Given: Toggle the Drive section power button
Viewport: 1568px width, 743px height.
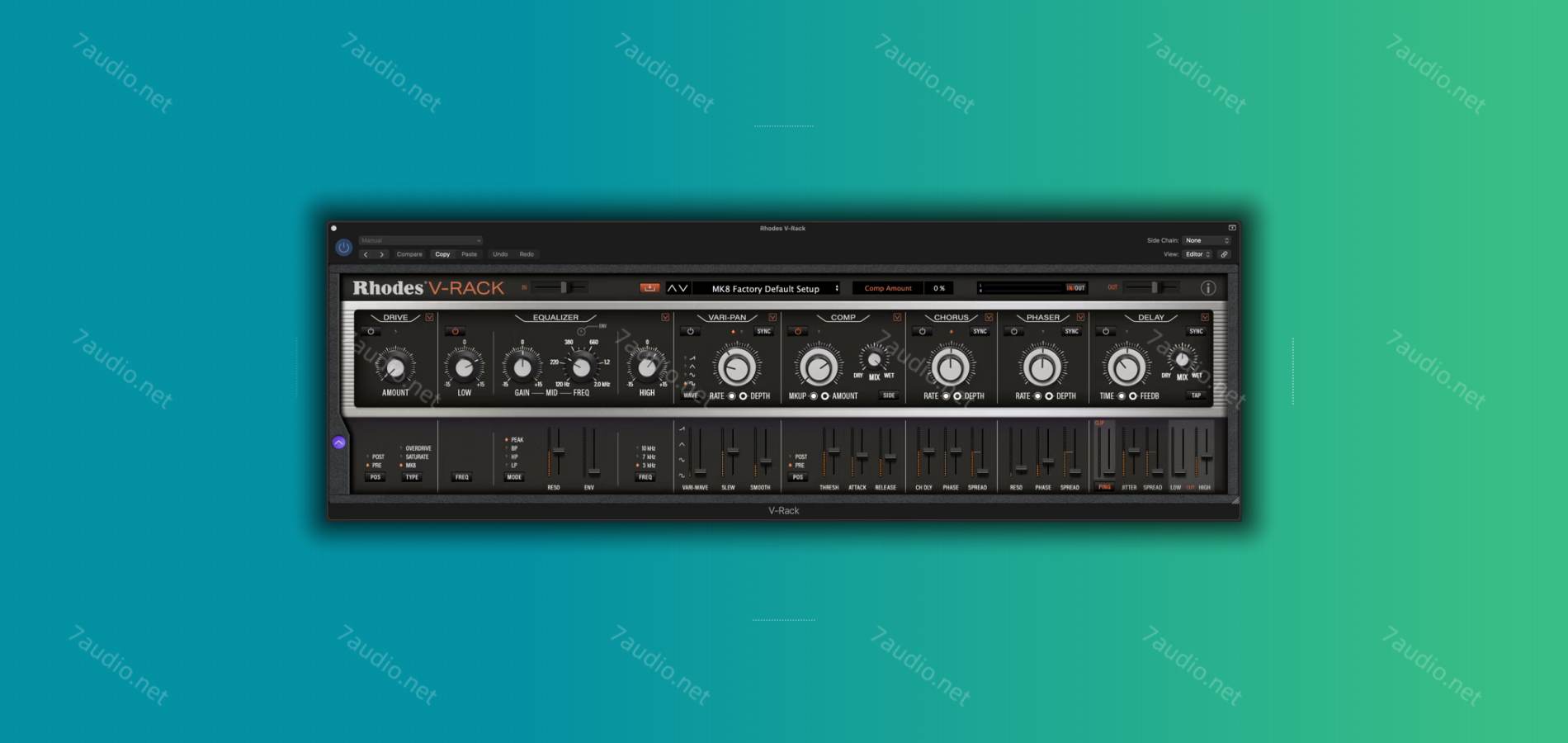Looking at the screenshot, I should [x=371, y=332].
